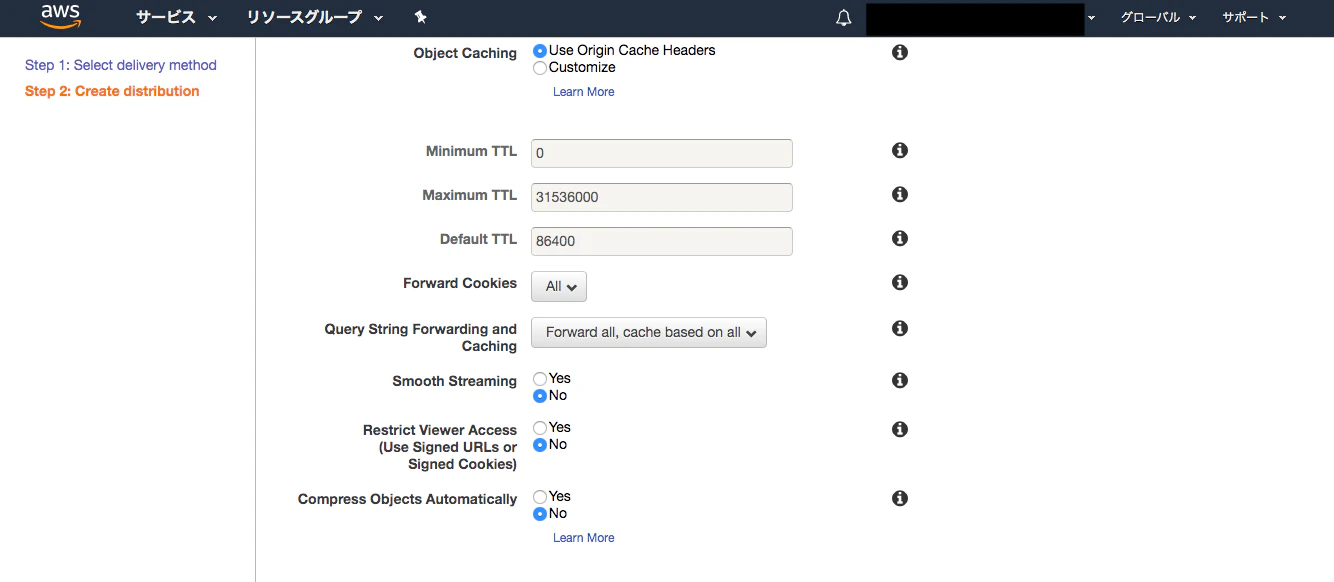This screenshot has height=582, width=1334.
Task: Show info for Restrict Viewer Access
Action: point(900,429)
